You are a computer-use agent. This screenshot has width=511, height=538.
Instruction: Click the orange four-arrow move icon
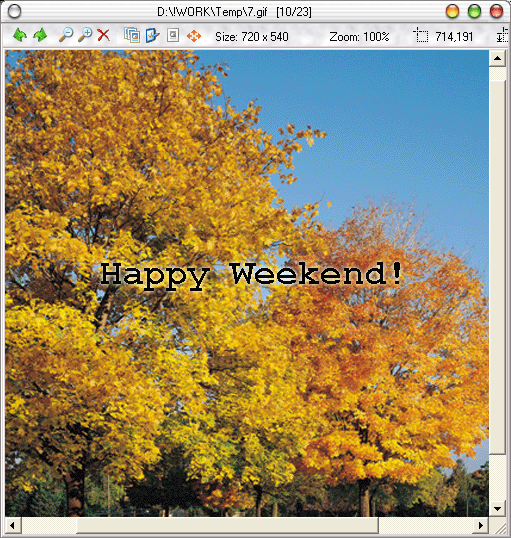pos(194,36)
